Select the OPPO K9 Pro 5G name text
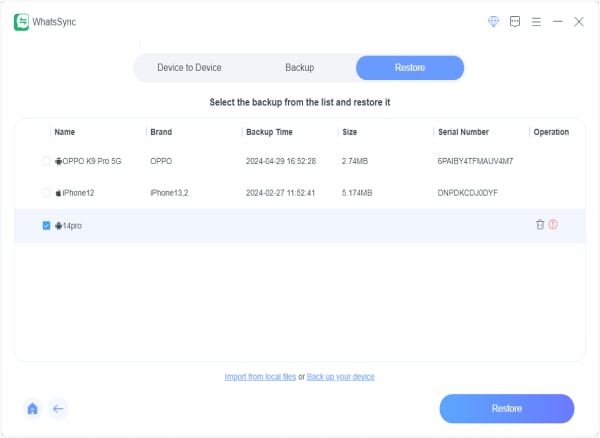This screenshot has height=438, width=600. [x=92, y=161]
